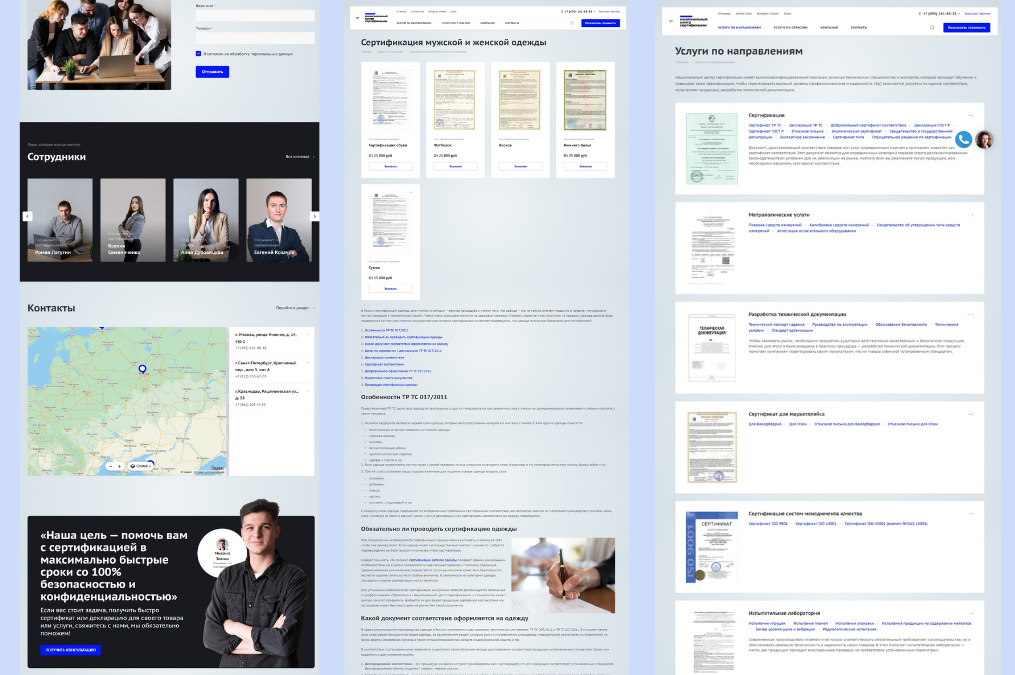The image size is (1015, 675).
Task: Click Заказать звонок link in right header
Action: pos(977,14)
